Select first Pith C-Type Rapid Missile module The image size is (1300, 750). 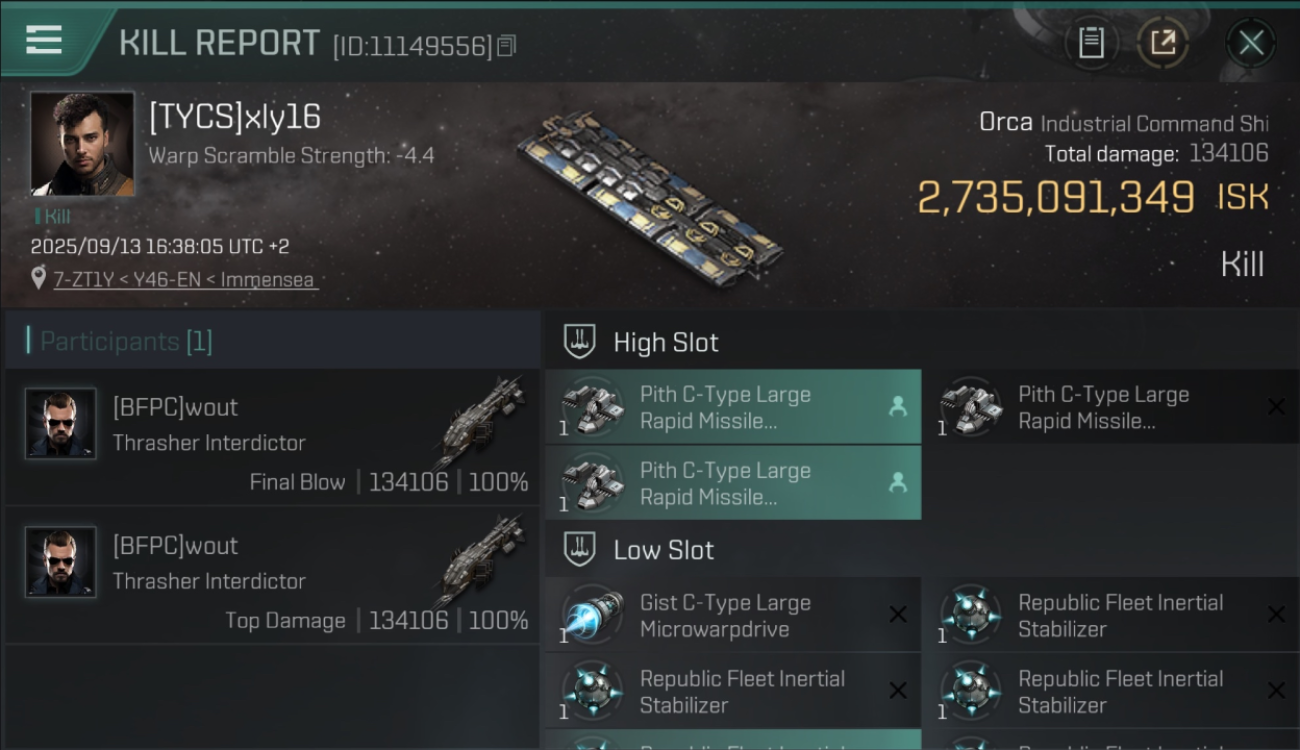(725, 407)
